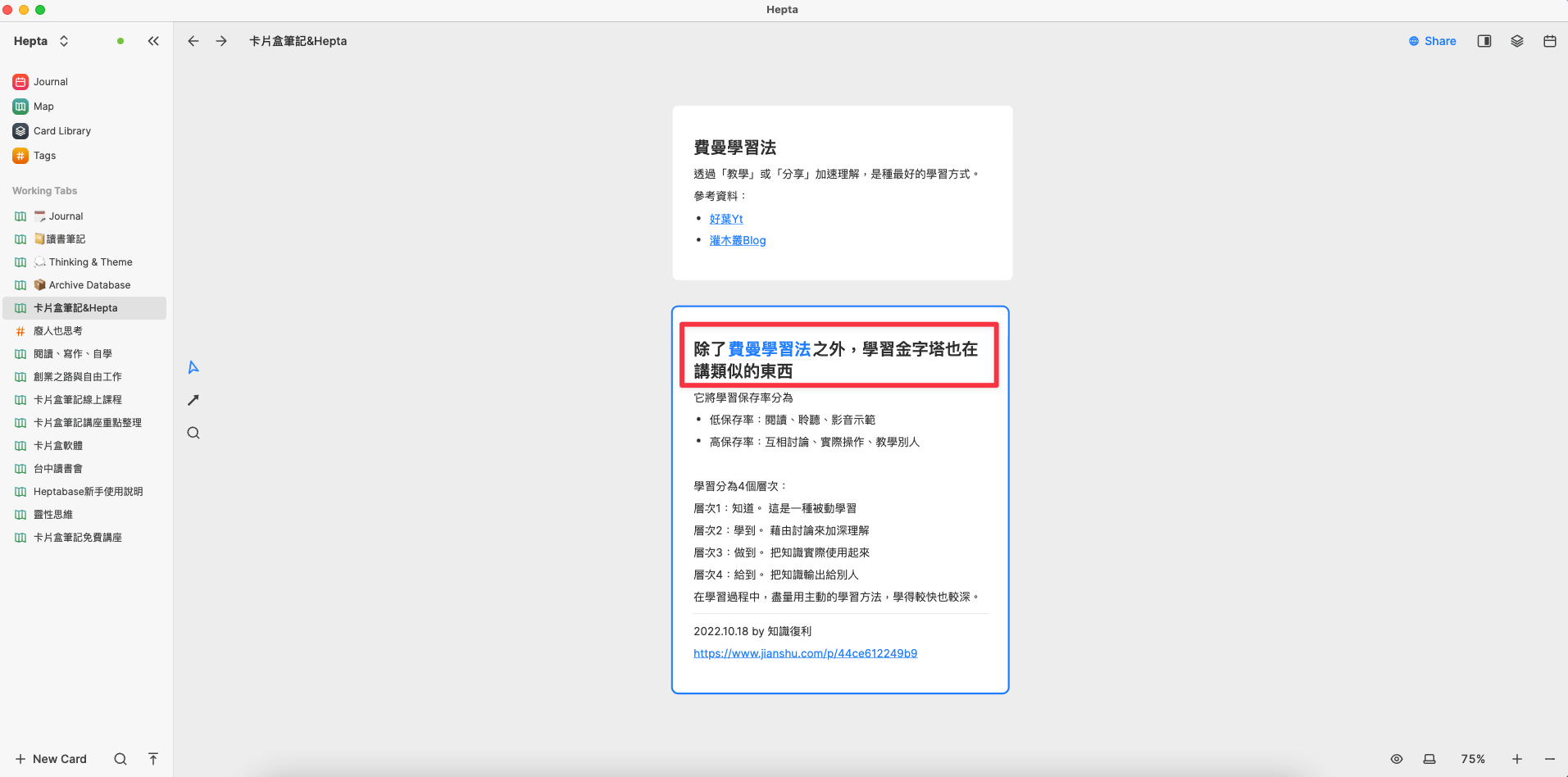Select the pointer tool on the left
The height and width of the screenshot is (777, 1568).
[x=193, y=367]
